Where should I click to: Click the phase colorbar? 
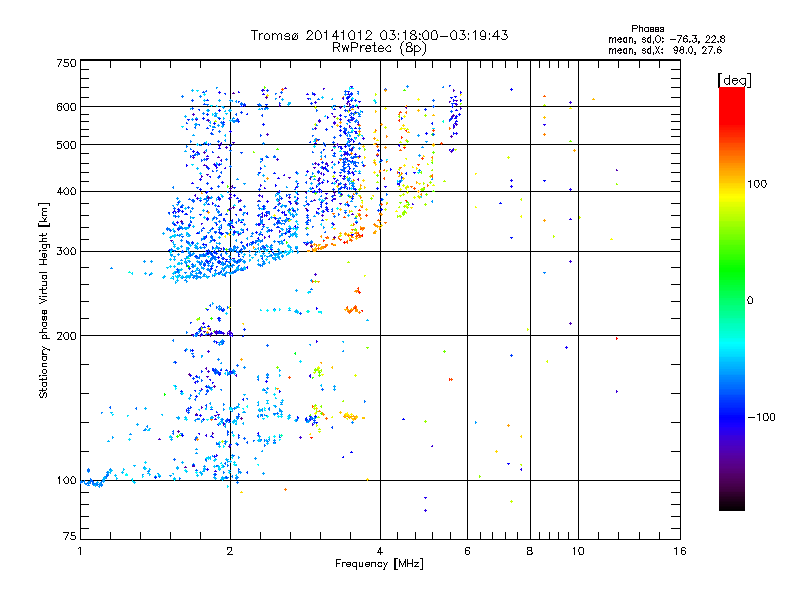[x=732, y=298]
